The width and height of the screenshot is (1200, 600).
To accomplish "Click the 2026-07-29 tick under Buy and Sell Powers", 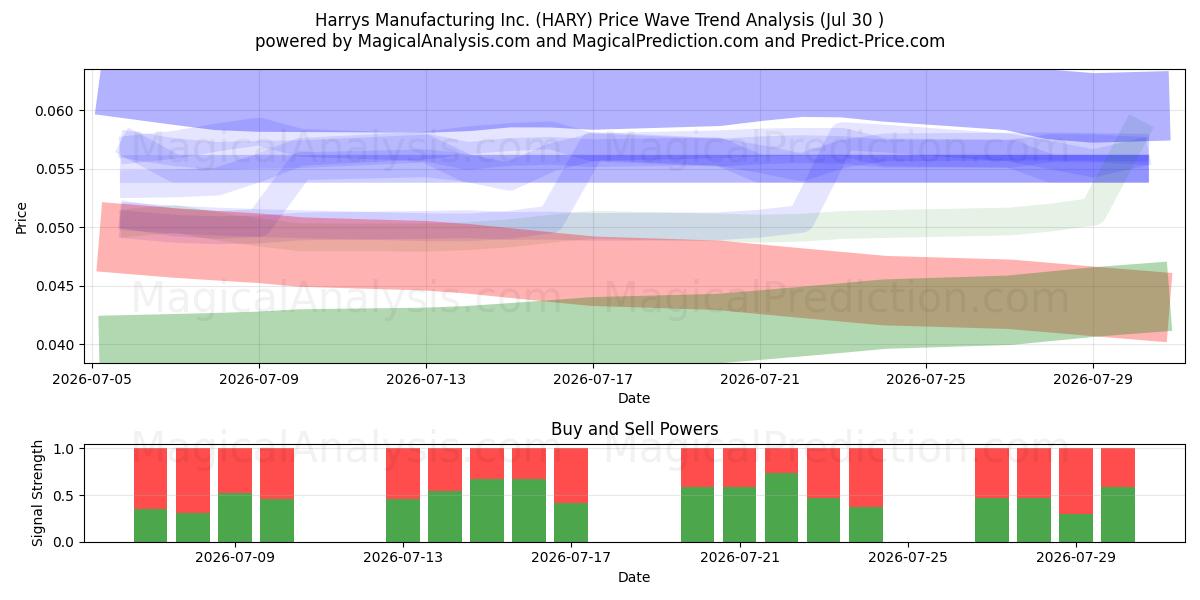I will click(x=1076, y=558).
